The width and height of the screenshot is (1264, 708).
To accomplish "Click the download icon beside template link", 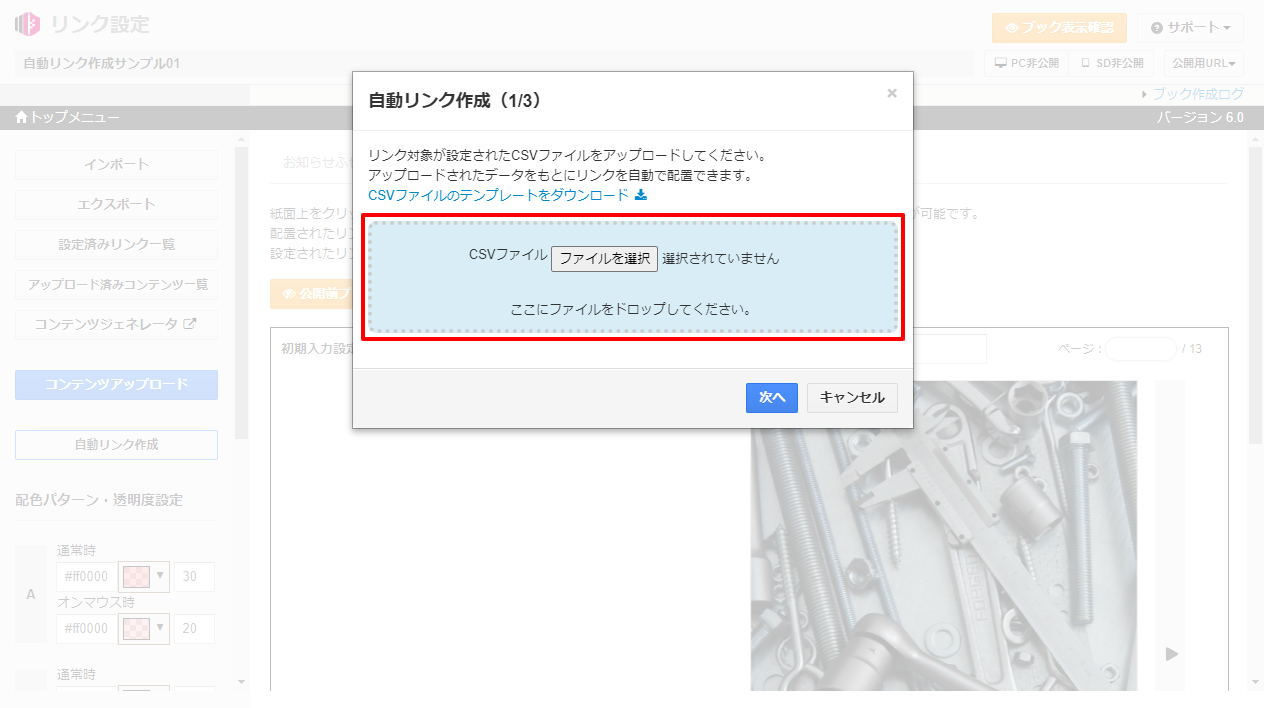I will (641, 195).
